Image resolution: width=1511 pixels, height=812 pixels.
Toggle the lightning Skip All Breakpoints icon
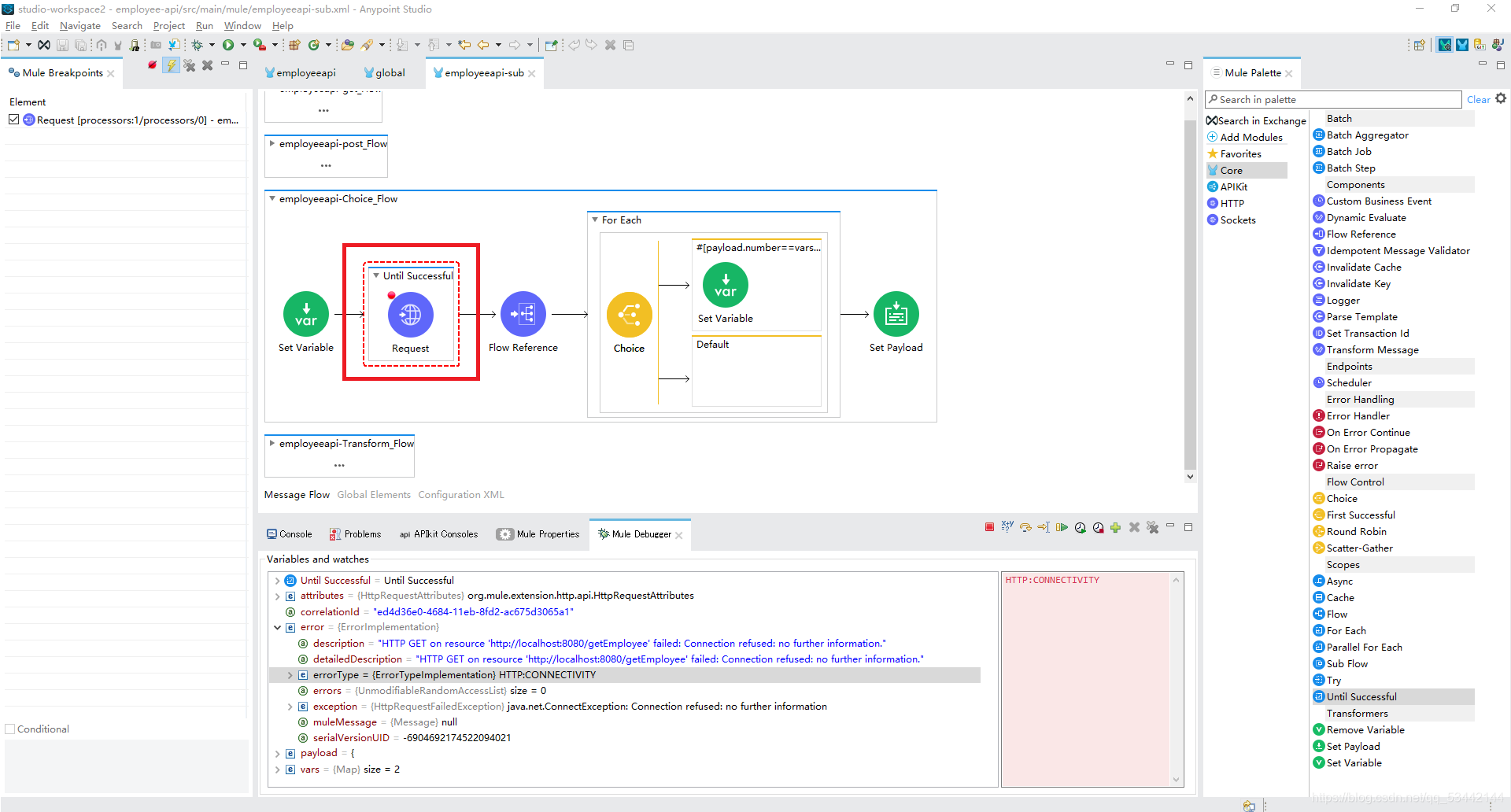(x=171, y=65)
